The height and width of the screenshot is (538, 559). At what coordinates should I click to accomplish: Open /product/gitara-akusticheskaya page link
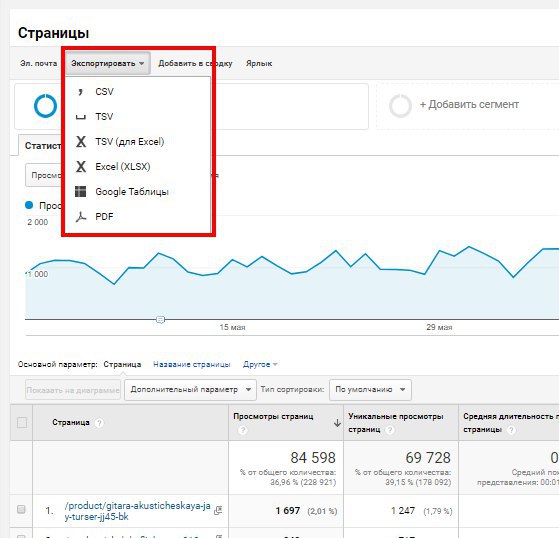click(138, 511)
